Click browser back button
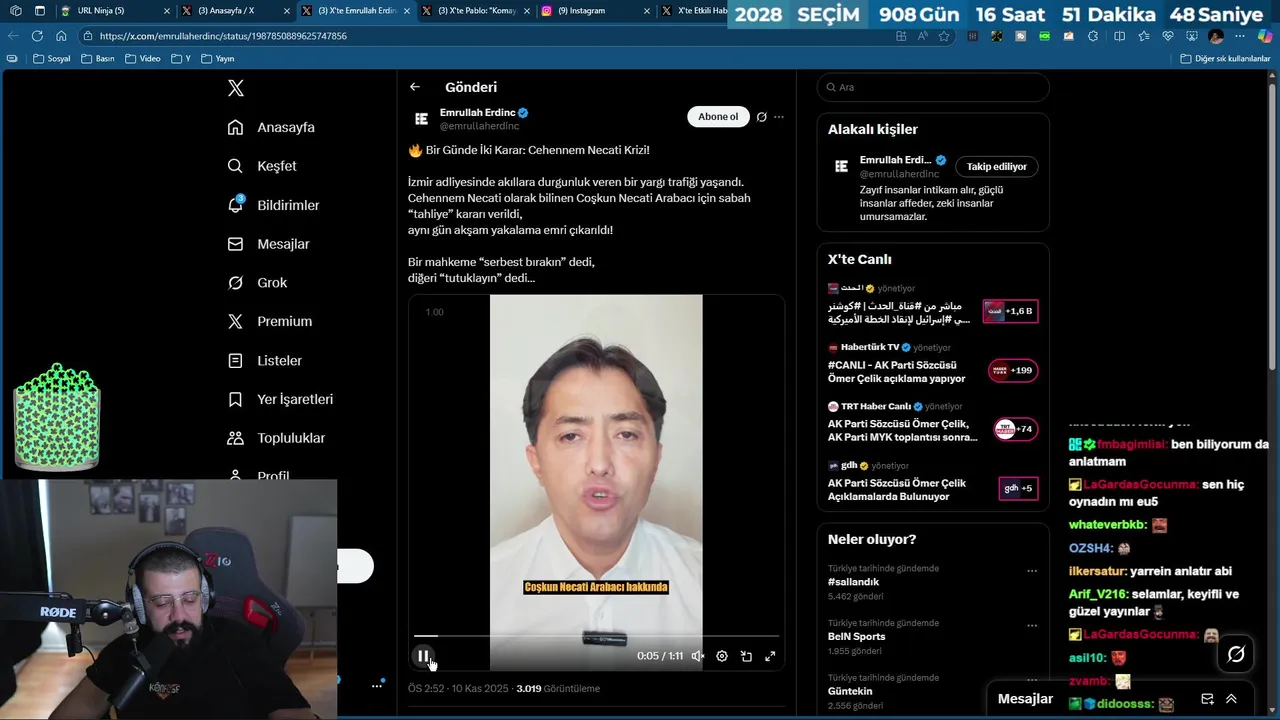This screenshot has height=720, width=1280. point(13,36)
